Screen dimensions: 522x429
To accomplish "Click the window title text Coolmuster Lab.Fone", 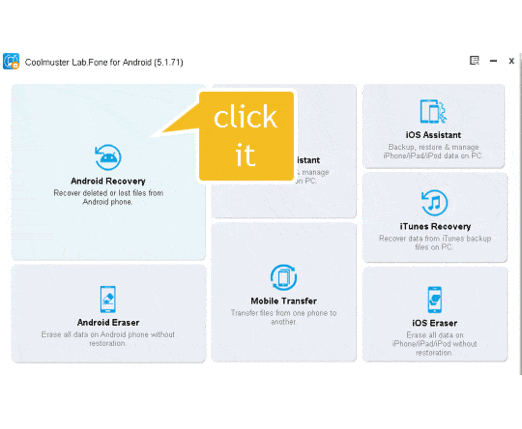I will point(104,62).
